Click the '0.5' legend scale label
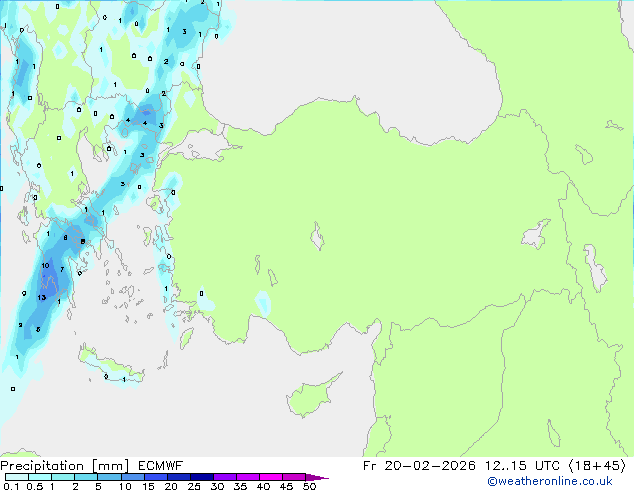The width and height of the screenshot is (634, 490). [35, 486]
